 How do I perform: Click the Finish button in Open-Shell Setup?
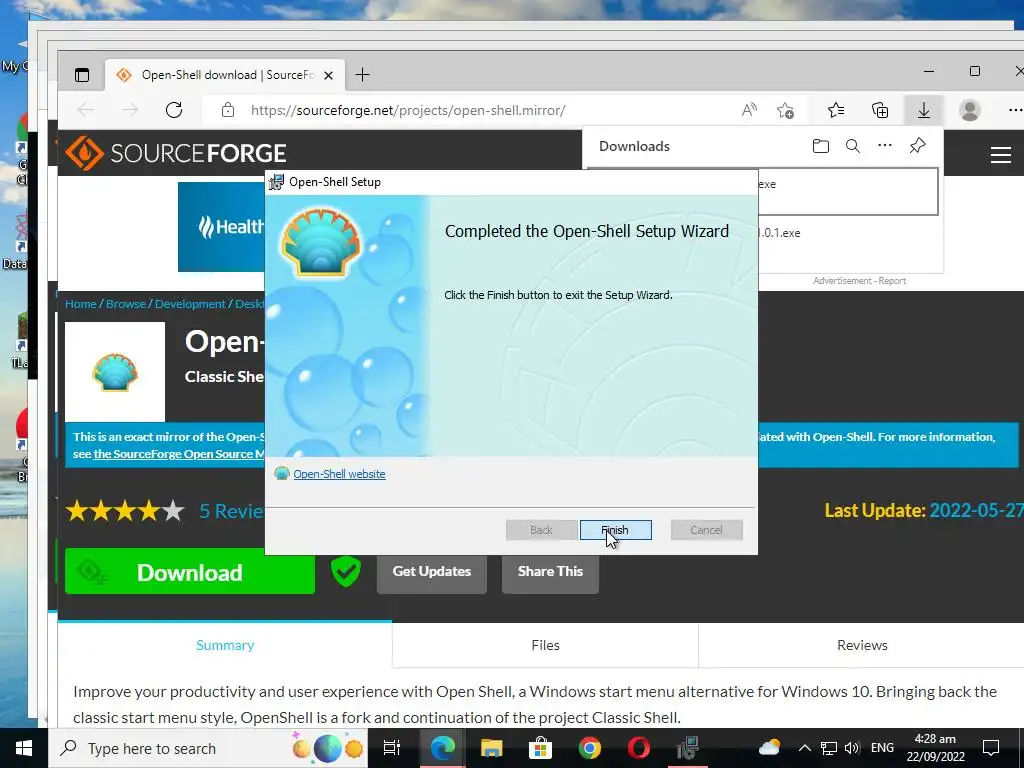[615, 530]
